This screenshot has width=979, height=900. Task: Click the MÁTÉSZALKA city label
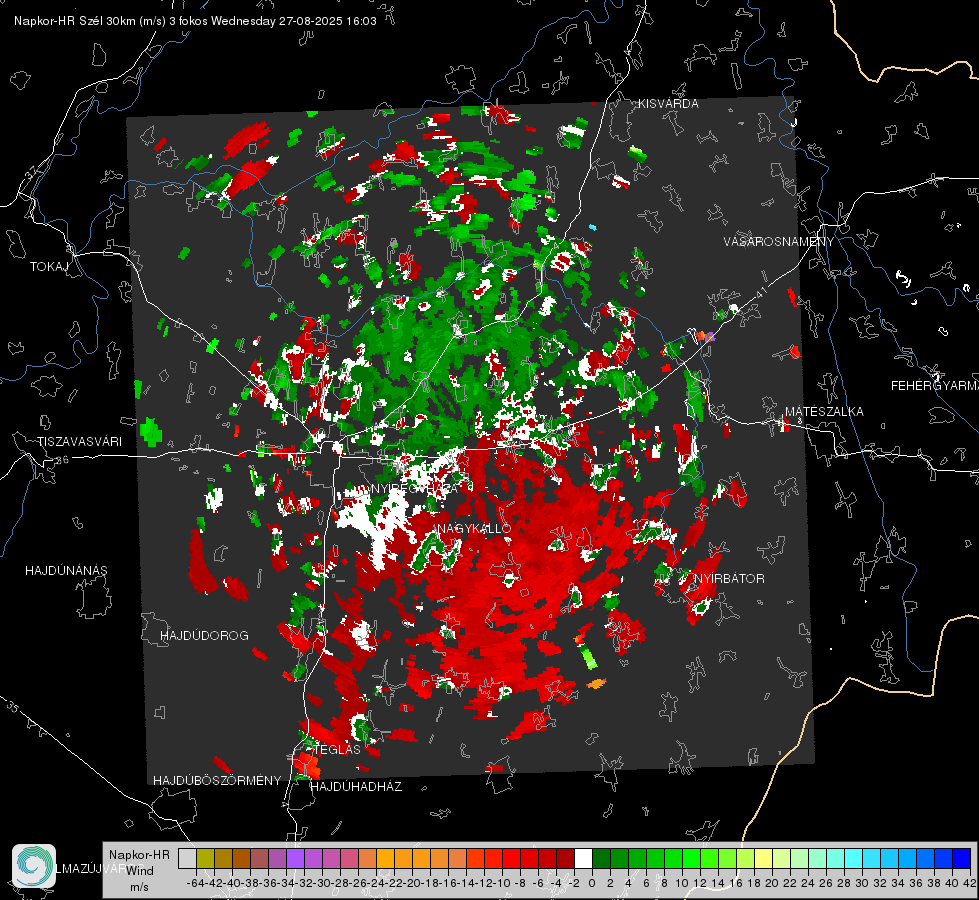point(824,411)
